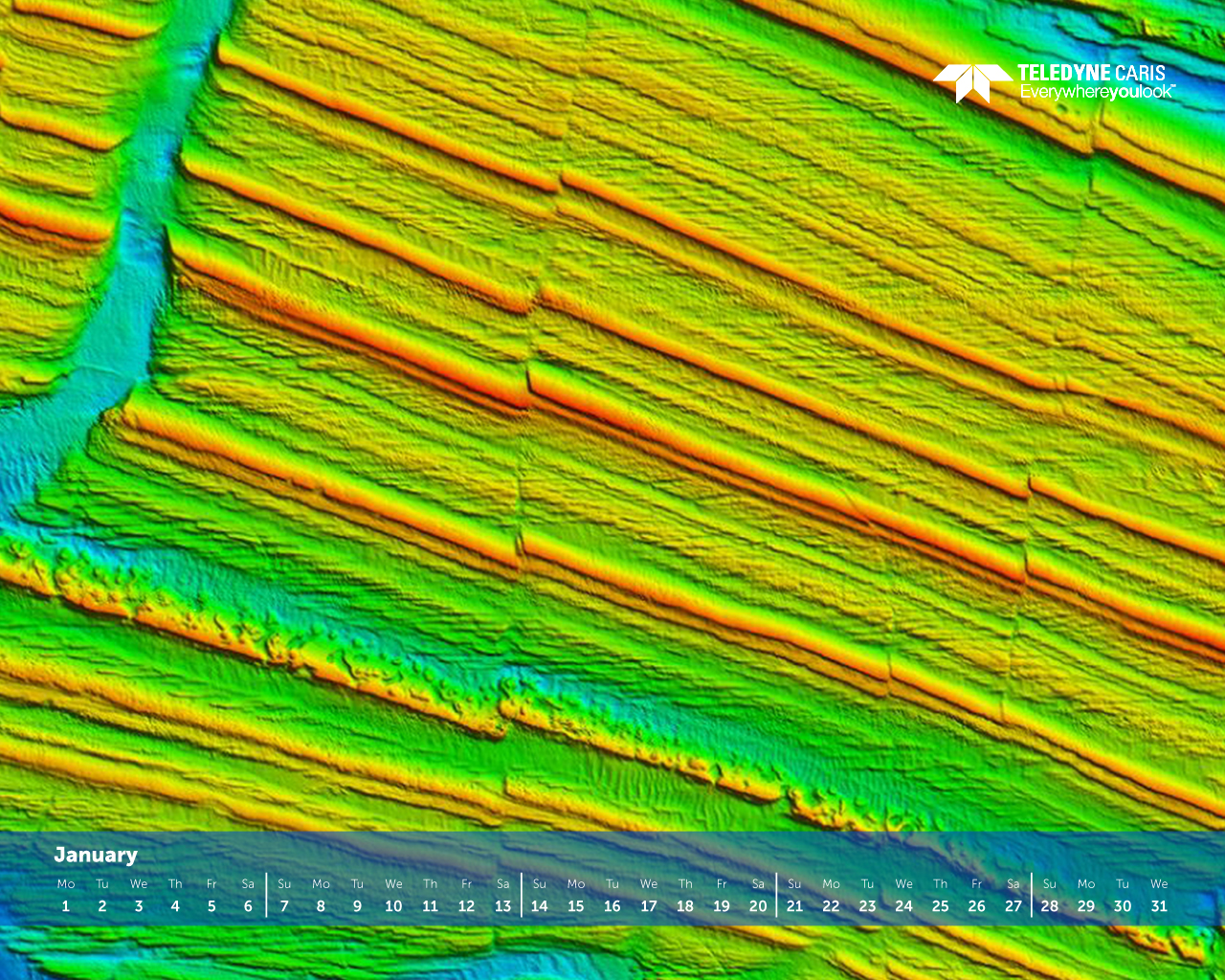Select date 19 in the calendar strip
Screen dimensions: 1225x980
click(722, 905)
